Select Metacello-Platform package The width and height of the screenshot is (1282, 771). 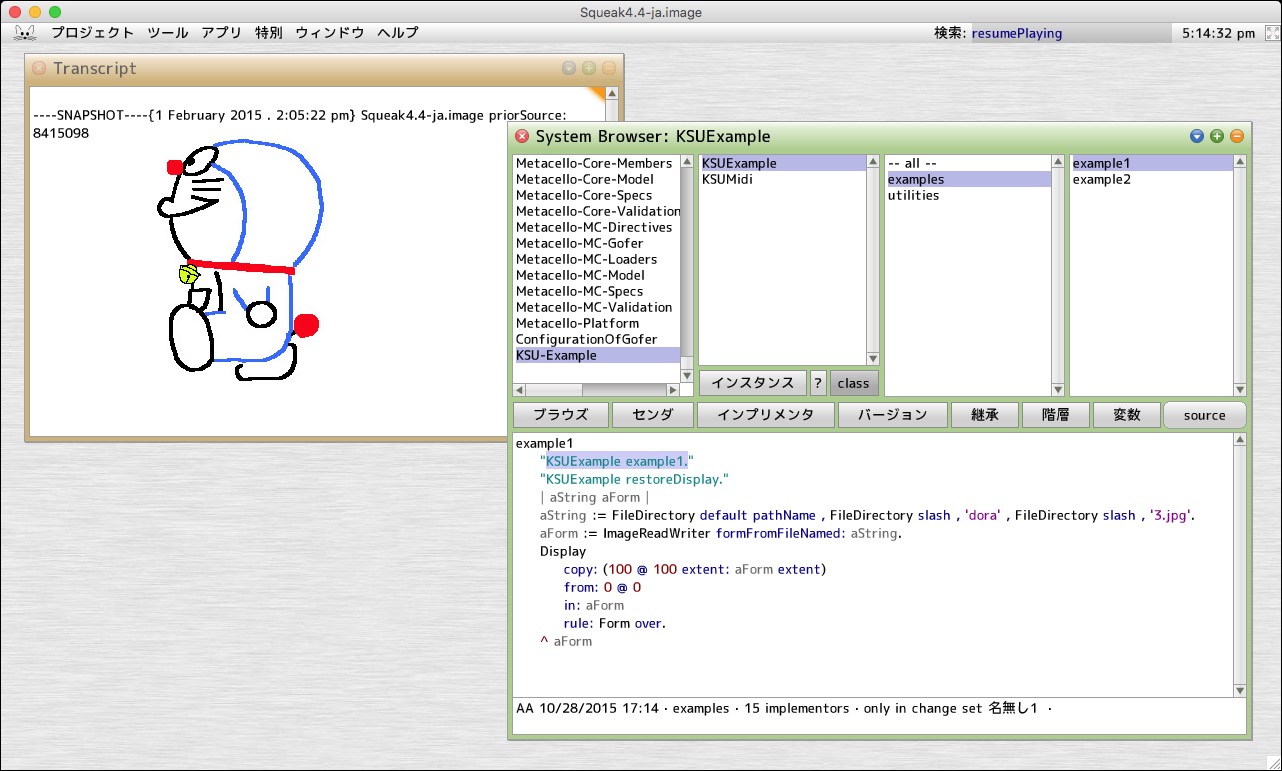[x=596, y=323]
